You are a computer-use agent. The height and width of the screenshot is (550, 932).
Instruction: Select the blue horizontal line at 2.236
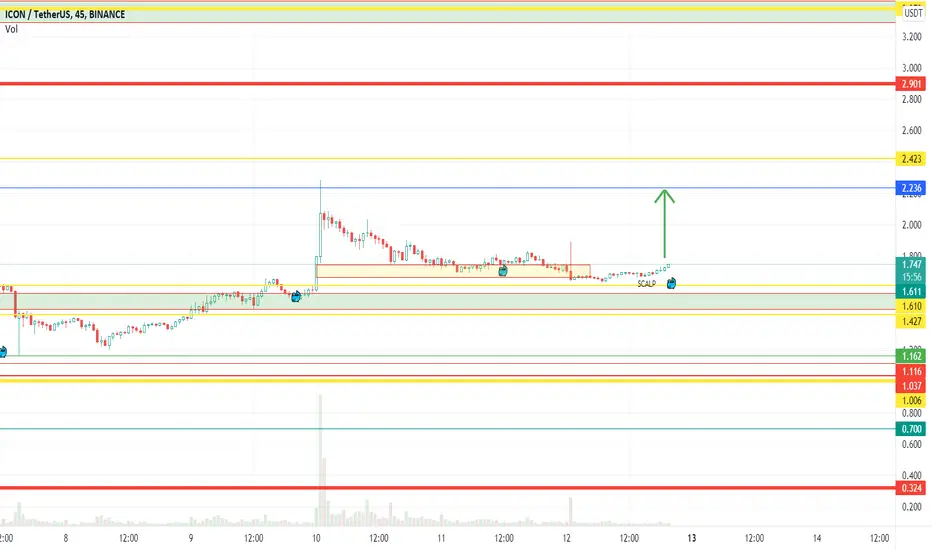pyautogui.click(x=448, y=188)
